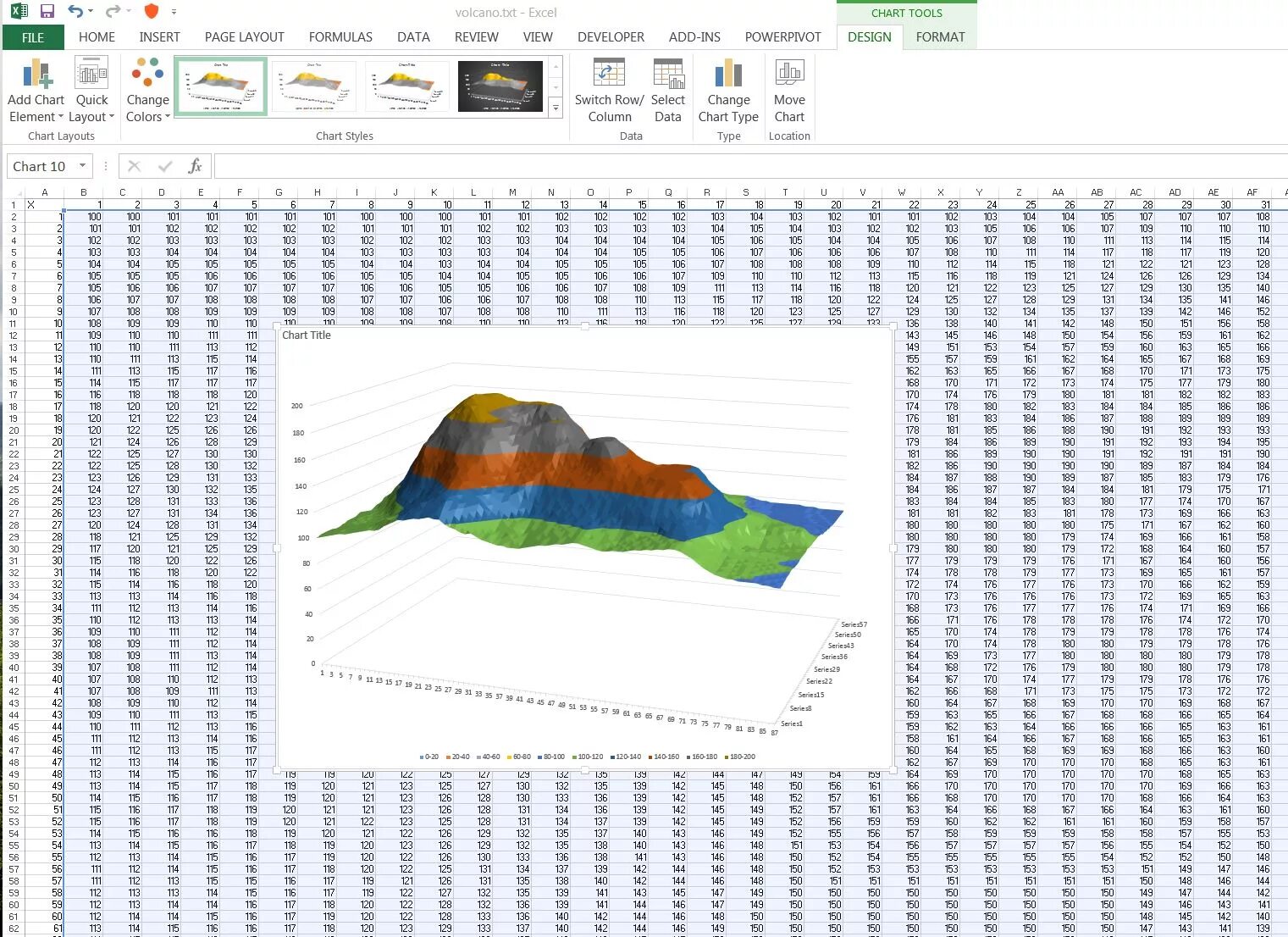The image size is (1288, 937).
Task: Open the FORMAT tab under Chart Tools
Action: pos(940,37)
